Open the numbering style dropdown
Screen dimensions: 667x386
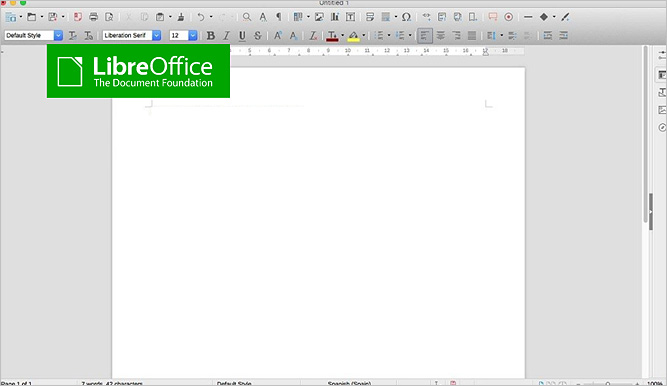(410, 36)
